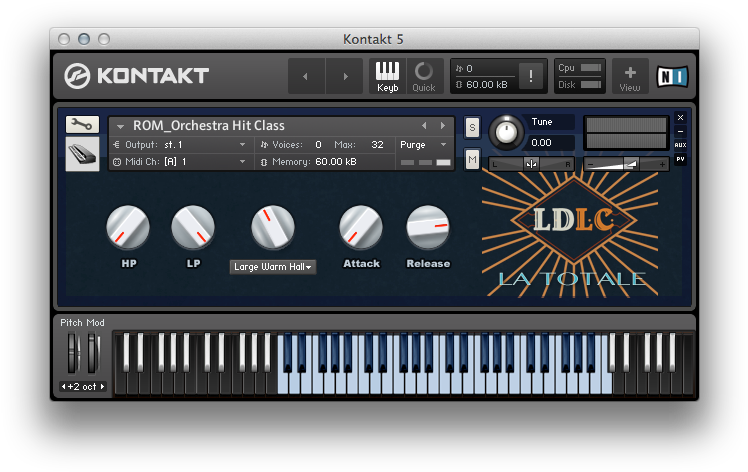Viewport: 748px width, 472px height.
Task: Click the LDLC La Totale logo
Action: click(x=571, y=236)
